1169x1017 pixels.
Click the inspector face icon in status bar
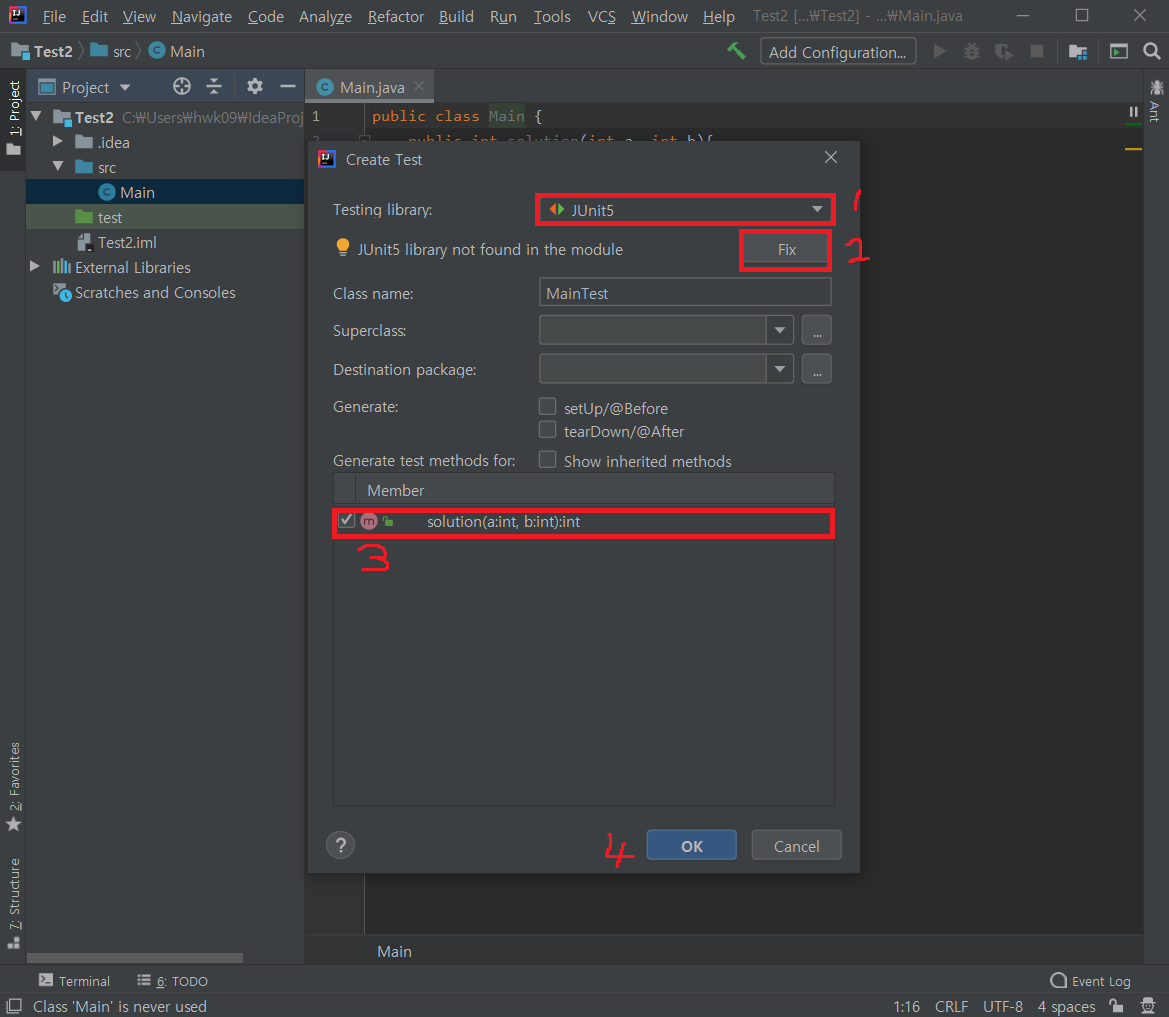1148,1006
